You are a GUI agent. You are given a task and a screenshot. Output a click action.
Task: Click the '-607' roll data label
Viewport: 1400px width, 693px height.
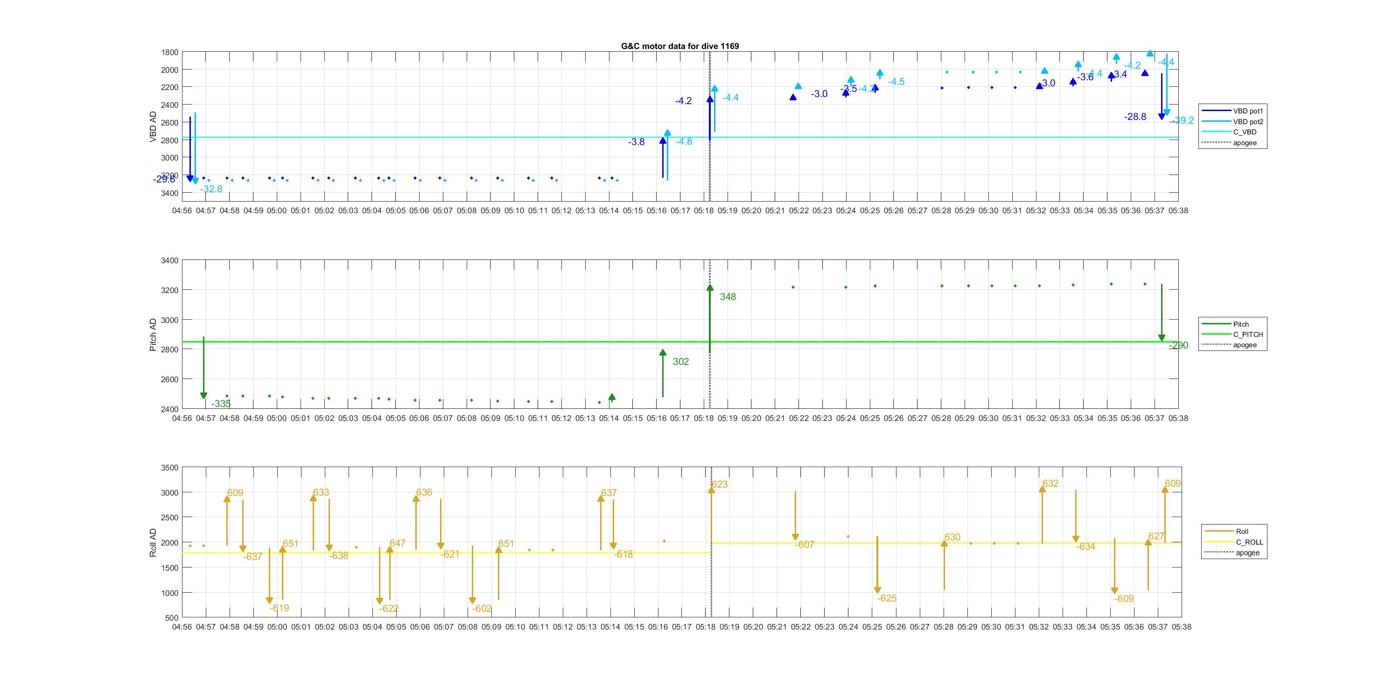pyautogui.click(x=805, y=545)
